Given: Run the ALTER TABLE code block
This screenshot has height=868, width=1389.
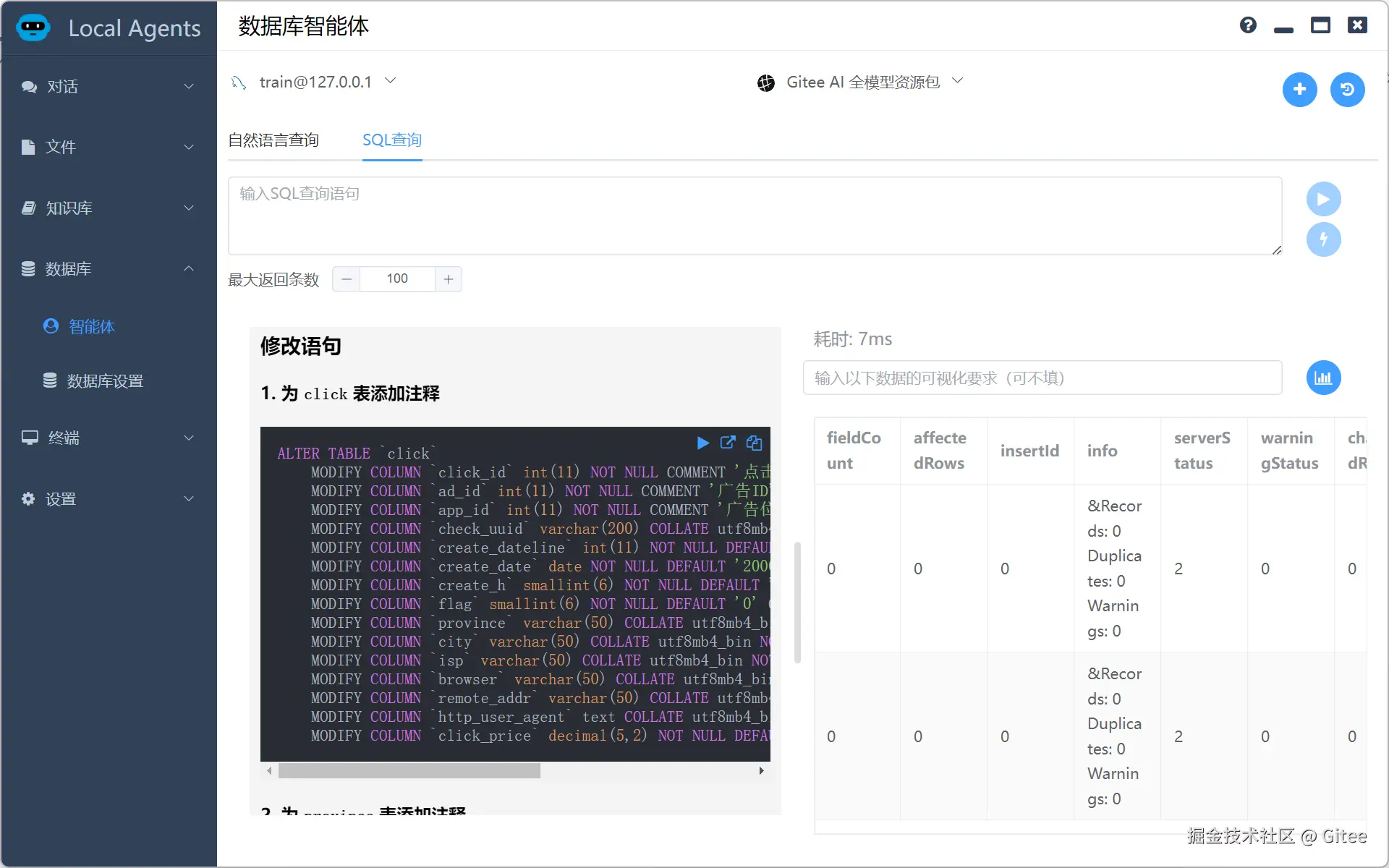Looking at the screenshot, I should pos(702,443).
